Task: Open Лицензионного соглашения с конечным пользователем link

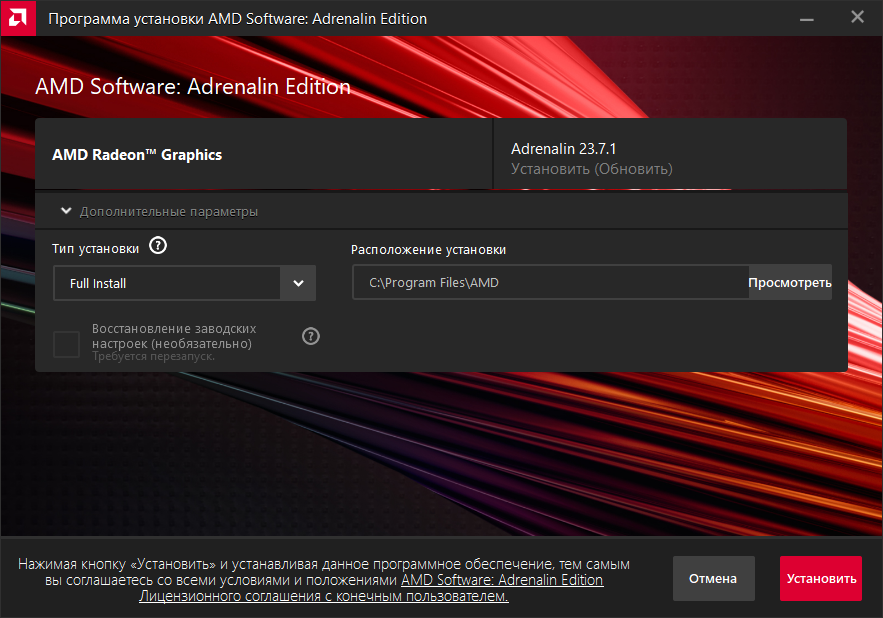Action: click(x=324, y=595)
